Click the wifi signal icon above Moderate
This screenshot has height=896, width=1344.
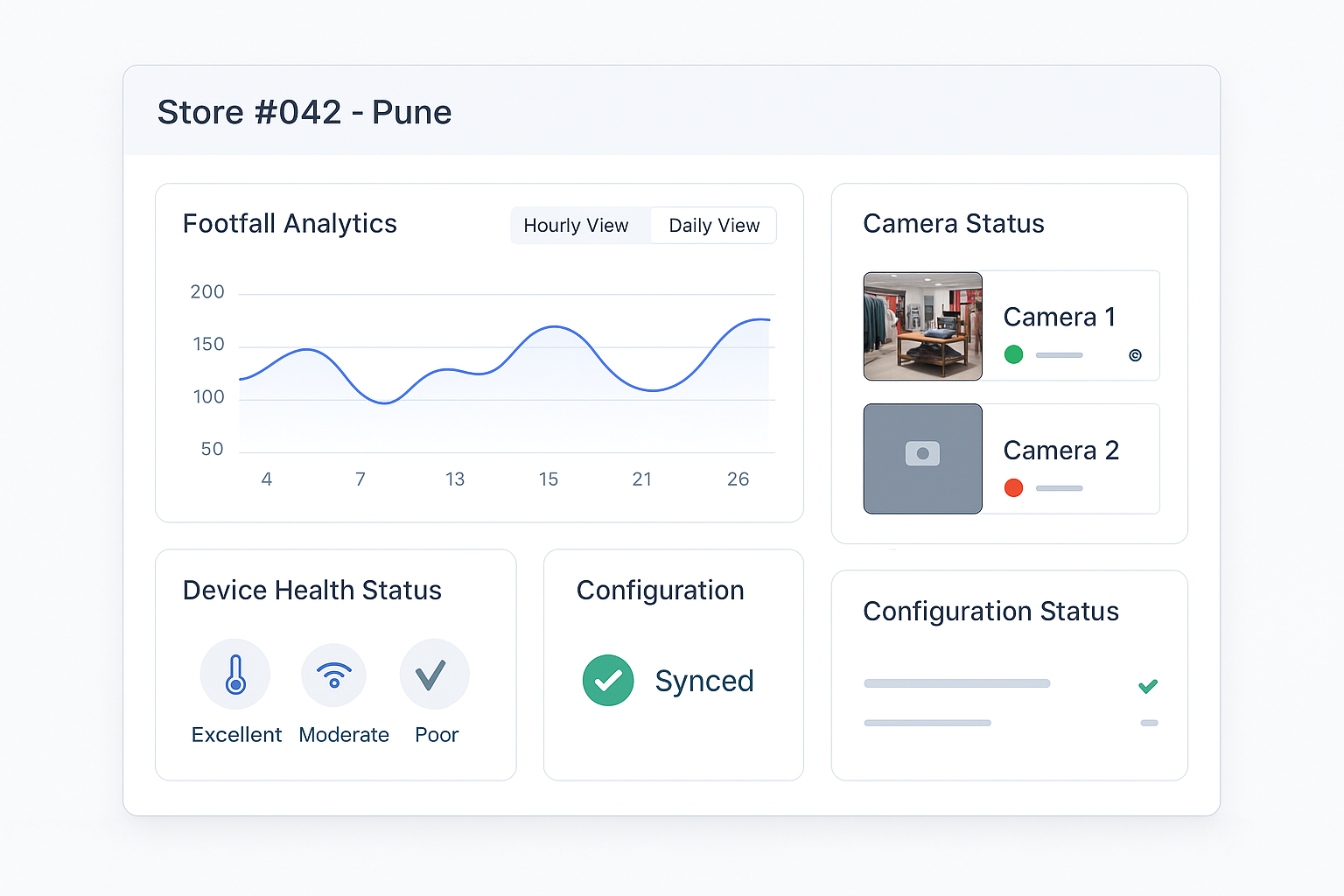coord(333,675)
